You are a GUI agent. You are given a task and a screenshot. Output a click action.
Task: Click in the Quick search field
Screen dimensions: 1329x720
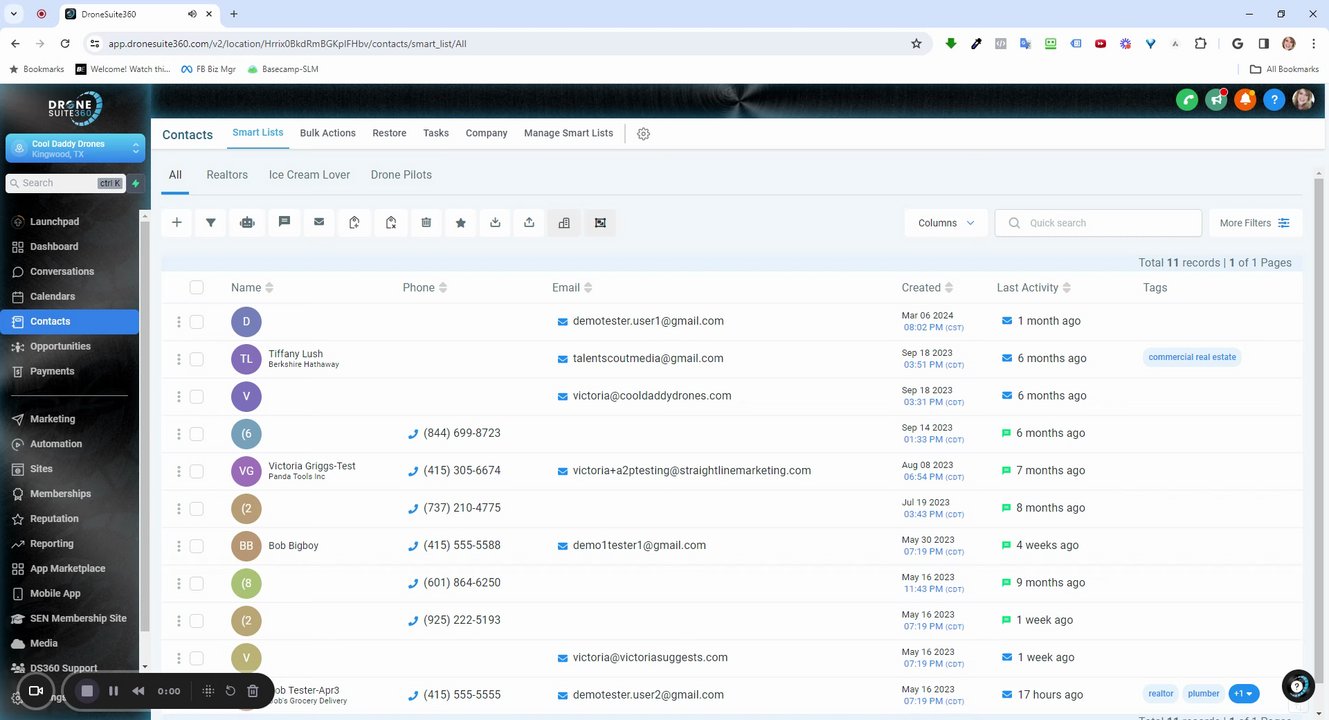tap(1098, 223)
